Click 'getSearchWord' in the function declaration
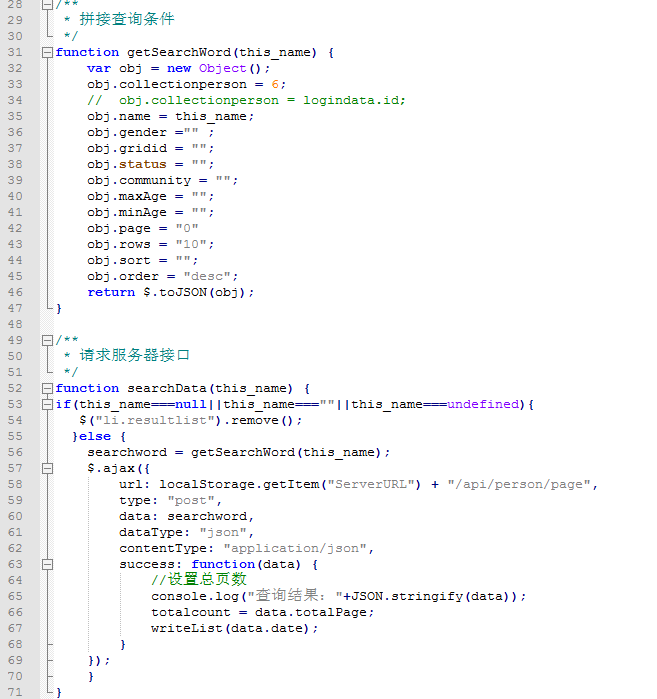This screenshot has height=699, width=657. 179,53
